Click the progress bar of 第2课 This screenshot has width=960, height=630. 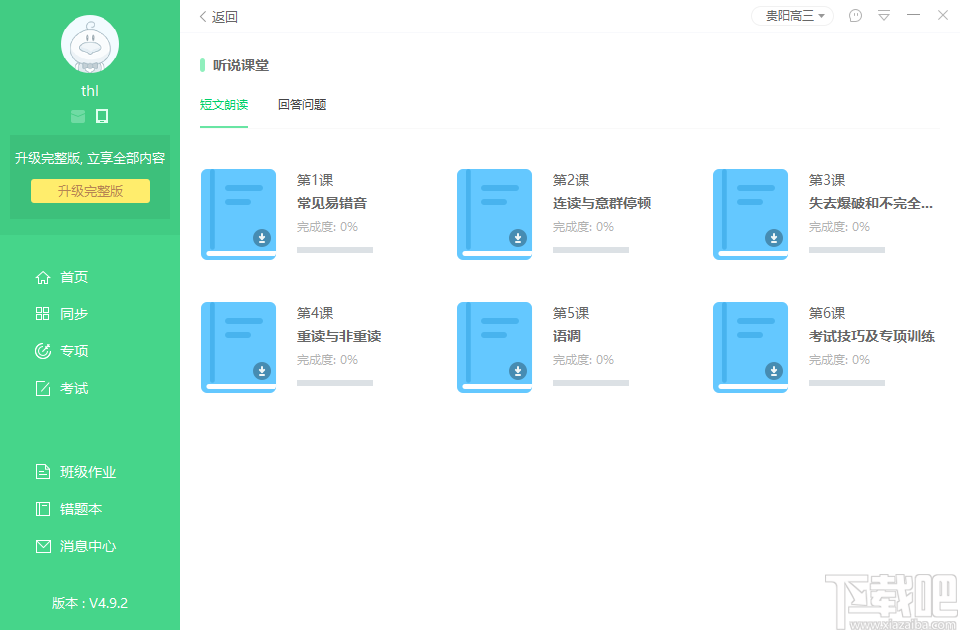coord(590,250)
